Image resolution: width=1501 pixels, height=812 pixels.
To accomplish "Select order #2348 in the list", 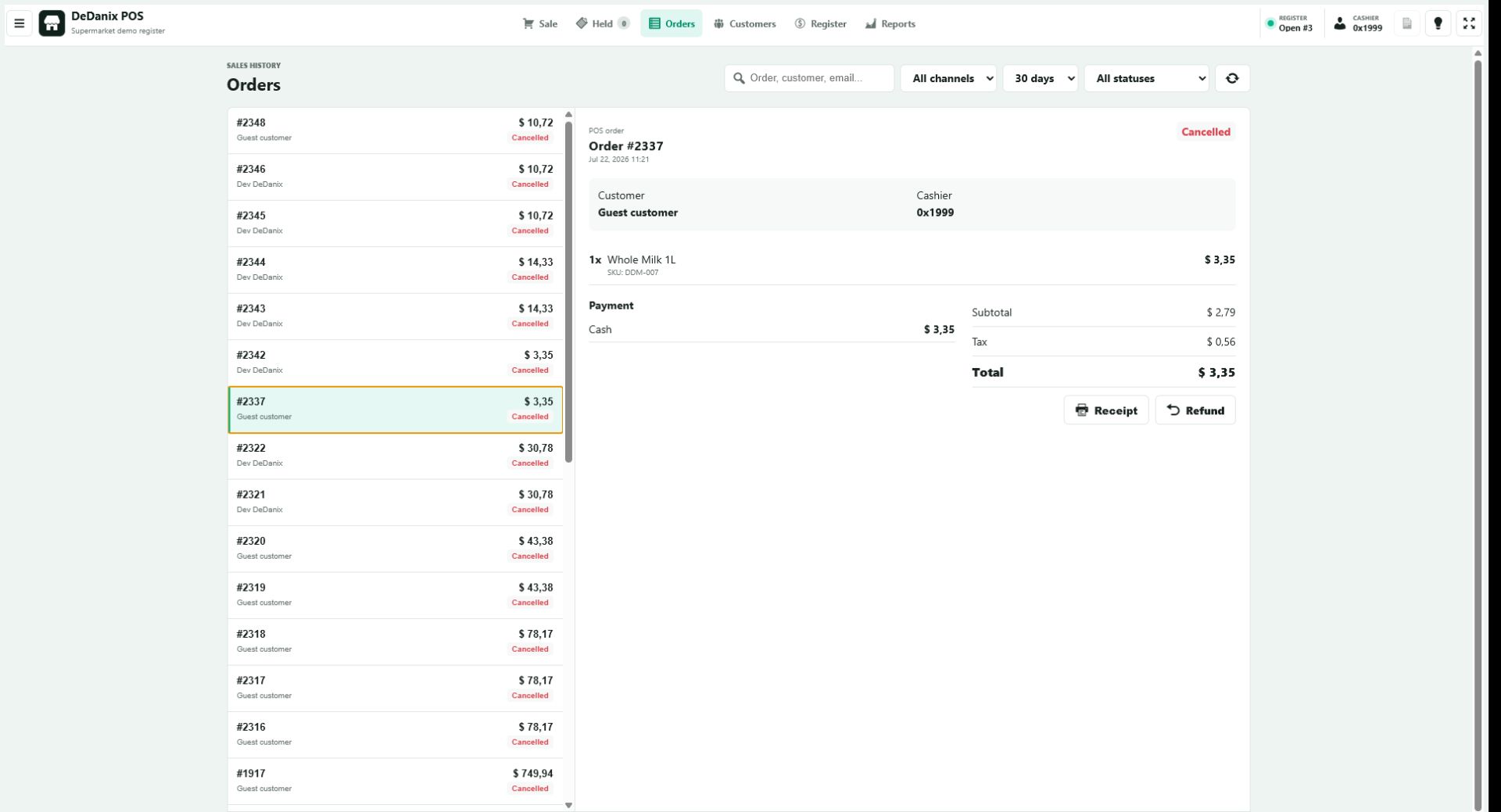I will (x=395, y=131).
